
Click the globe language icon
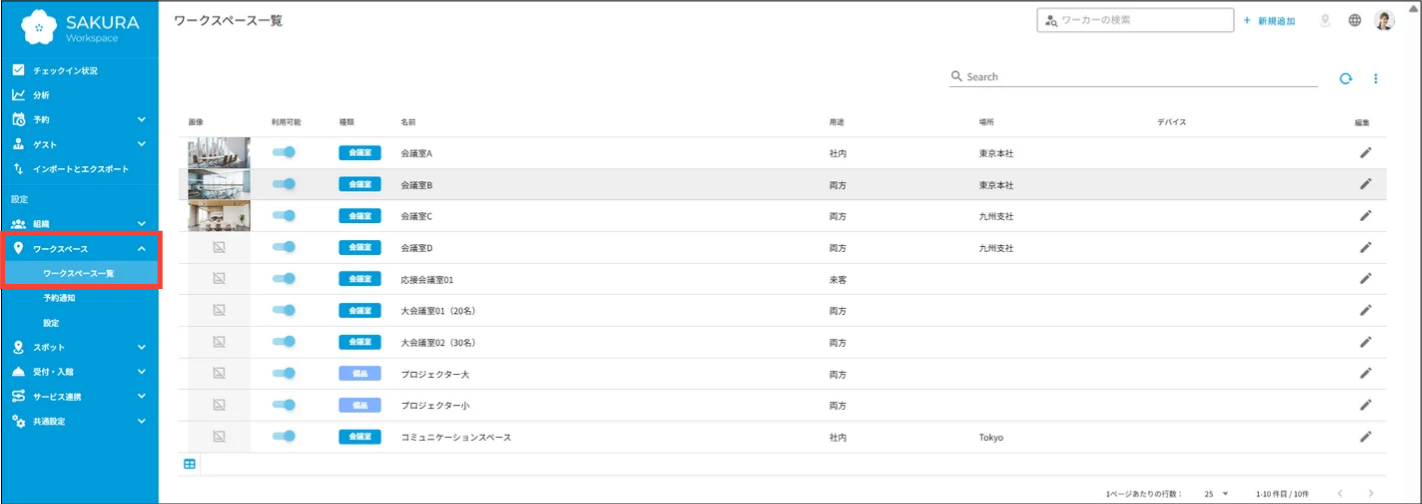pyautogui.click(x=1355, y=20)
